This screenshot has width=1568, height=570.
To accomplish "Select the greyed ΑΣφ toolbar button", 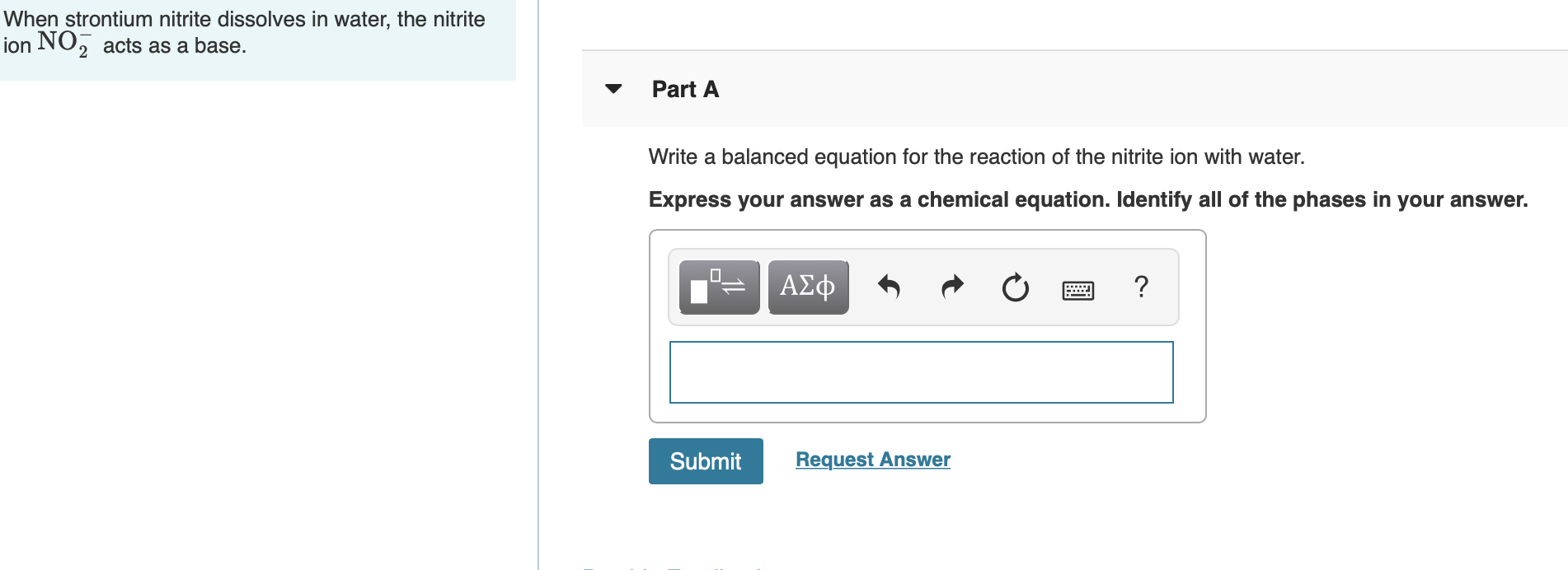I will click(x=807, y=287).
